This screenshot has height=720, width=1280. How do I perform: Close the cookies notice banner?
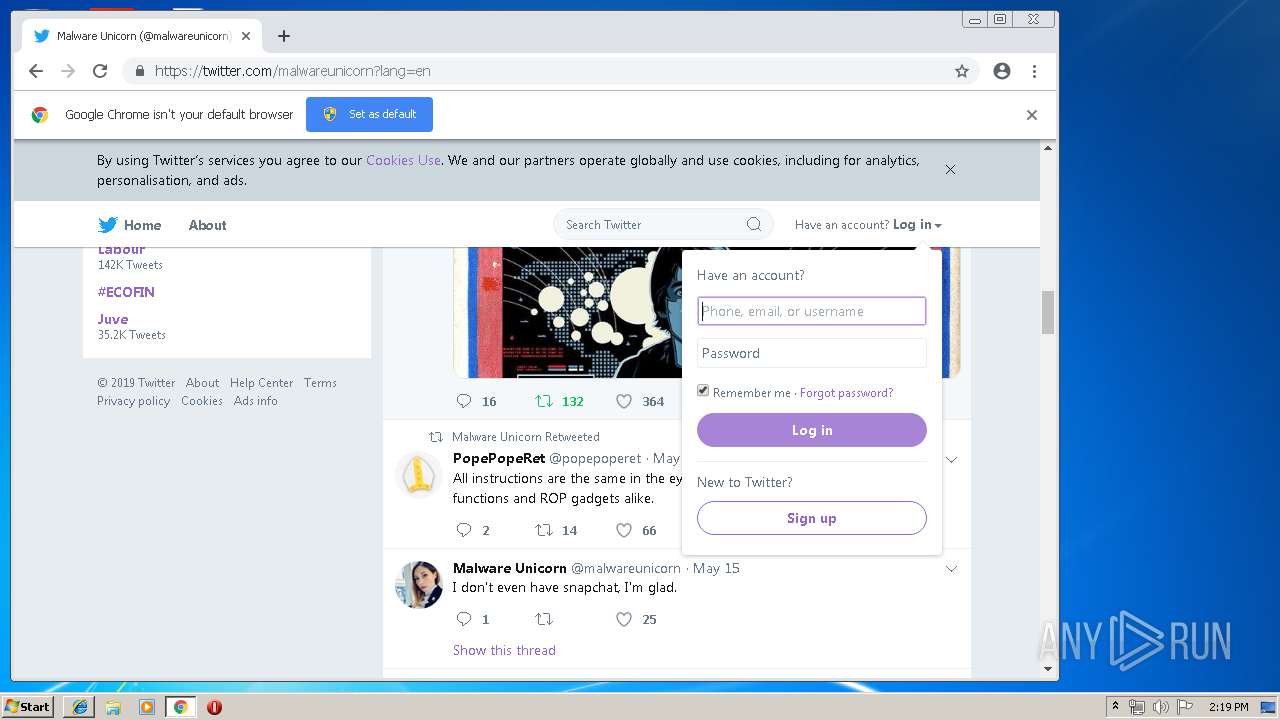(951, 169)
